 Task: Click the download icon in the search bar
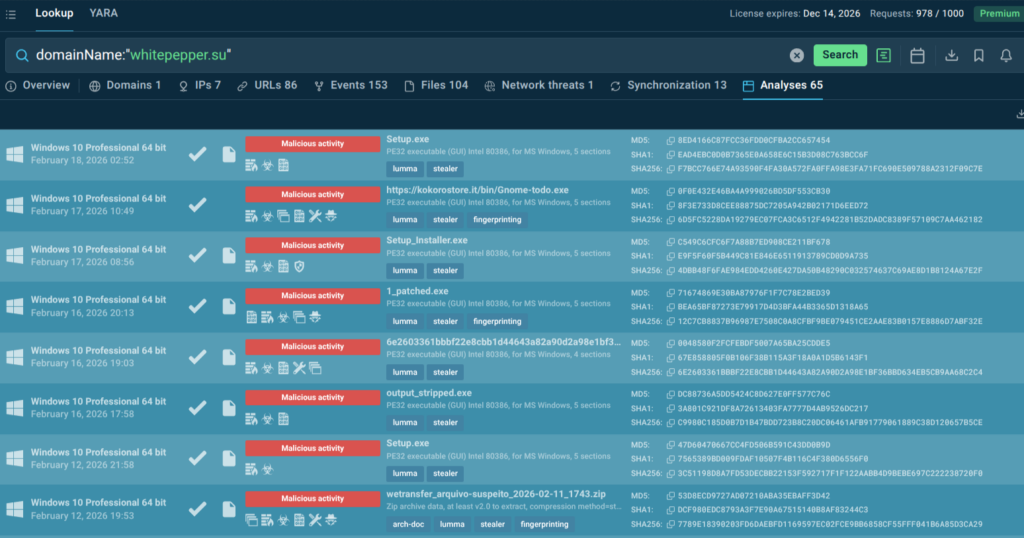[951, 55]
